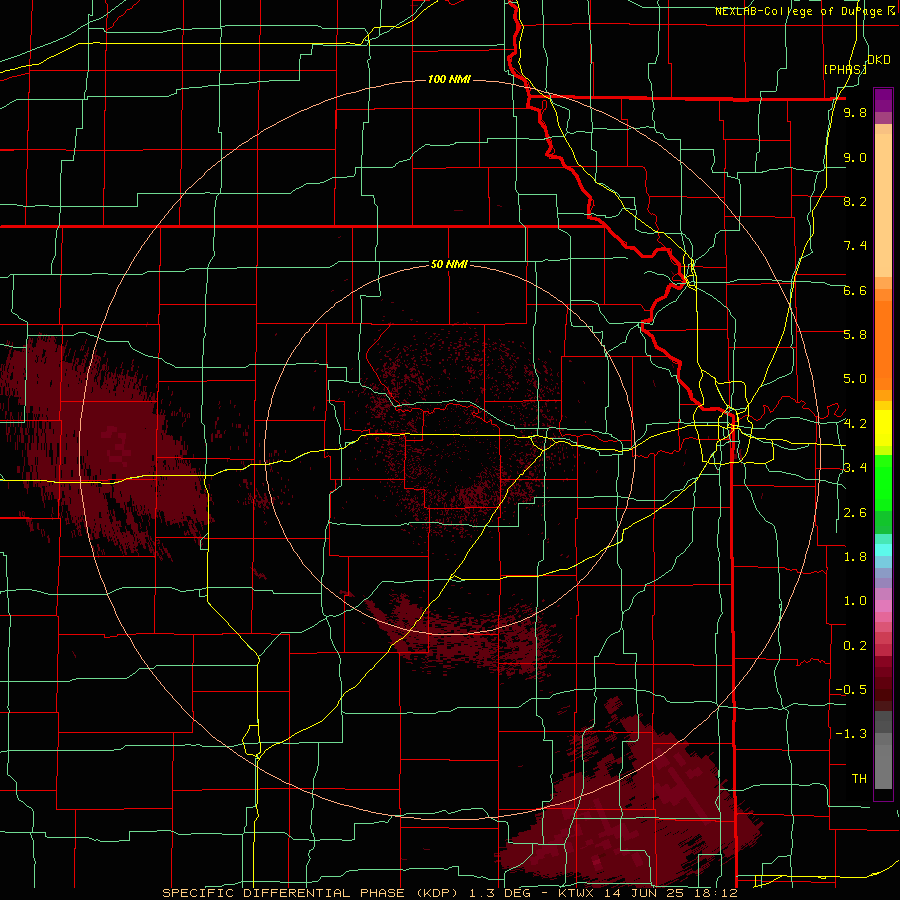Select the 50 NMI range ring label
The image size is (900, 900).
pyautogui.click(x=449, y=264)
